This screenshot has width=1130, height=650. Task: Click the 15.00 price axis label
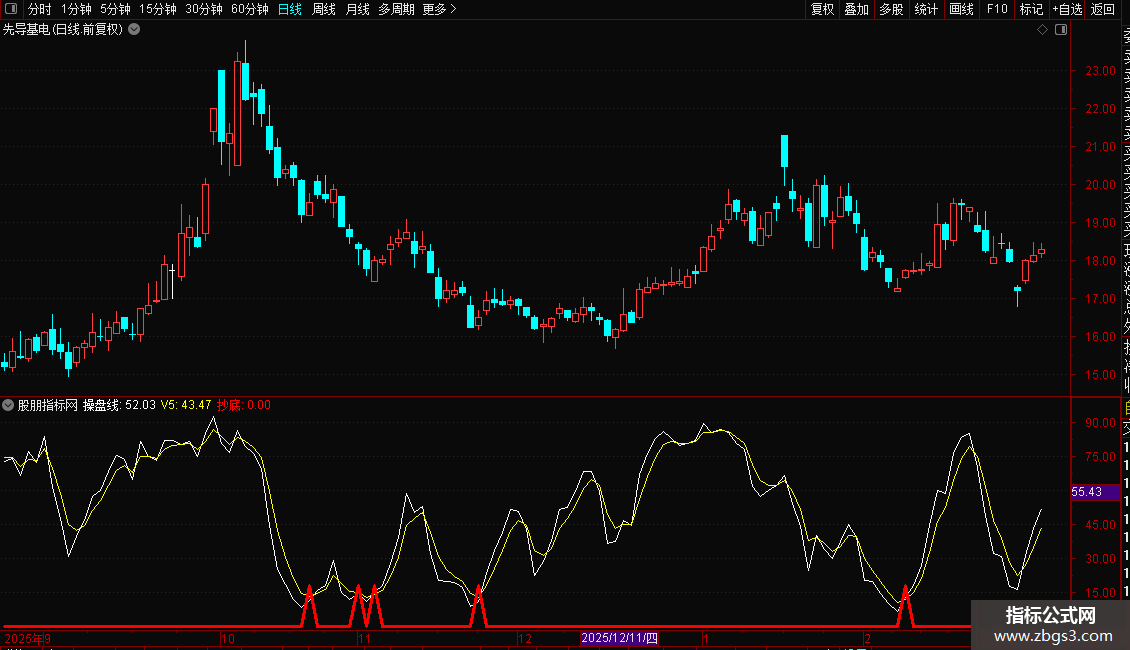pyautogui.click(x=1100, y=375)
